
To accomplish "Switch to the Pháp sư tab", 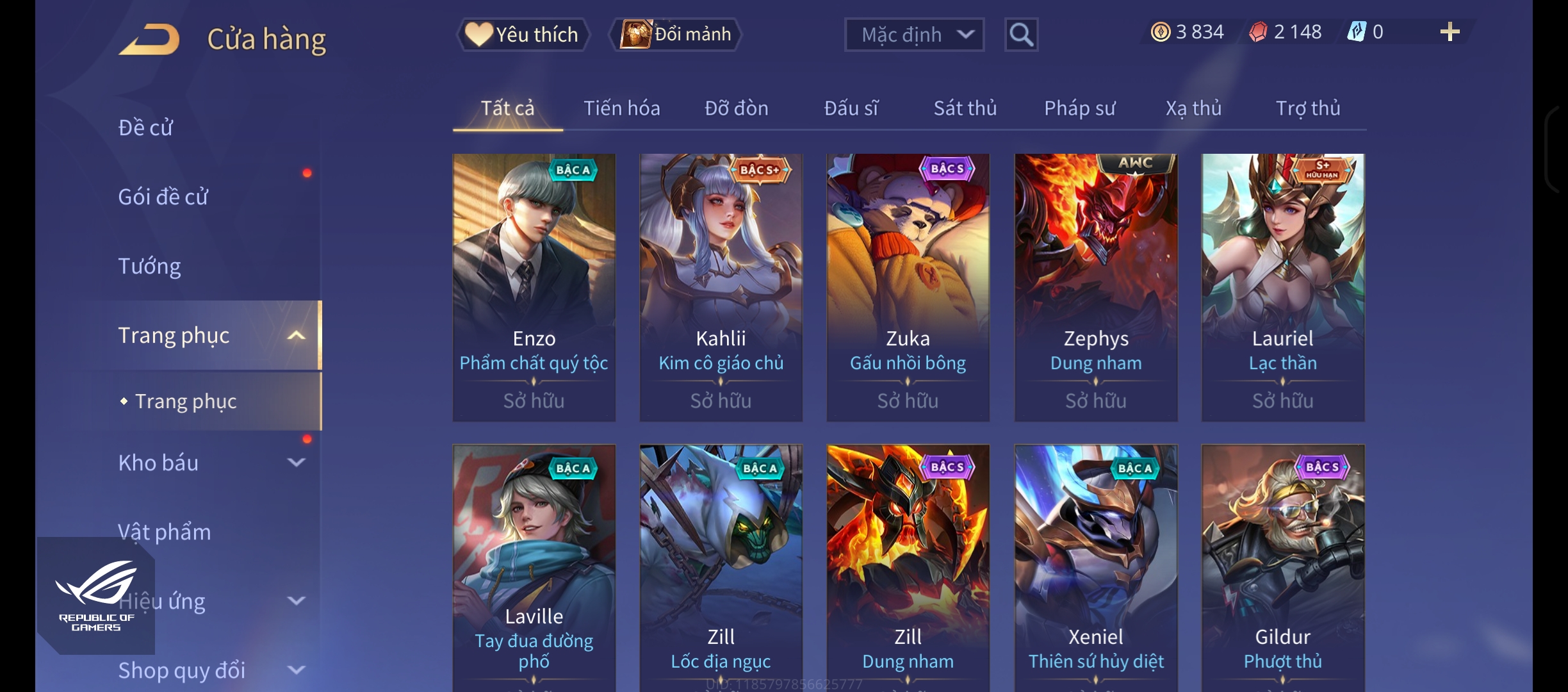I will [x=1079, y=108].
